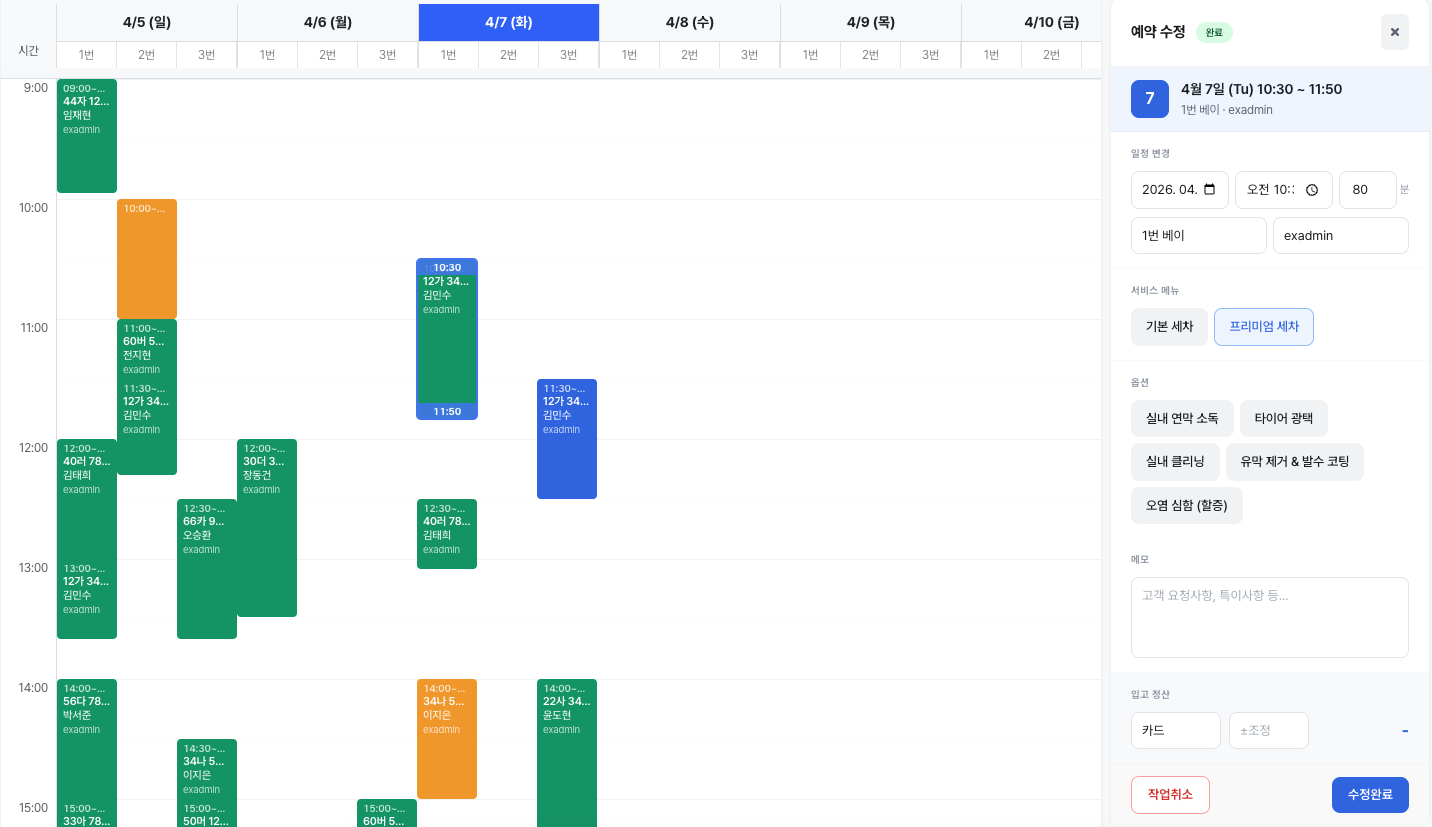Open the 1번 베이 bay dropdown
The height and width of the screenshot is (827, 1432).
[1198, 236]
